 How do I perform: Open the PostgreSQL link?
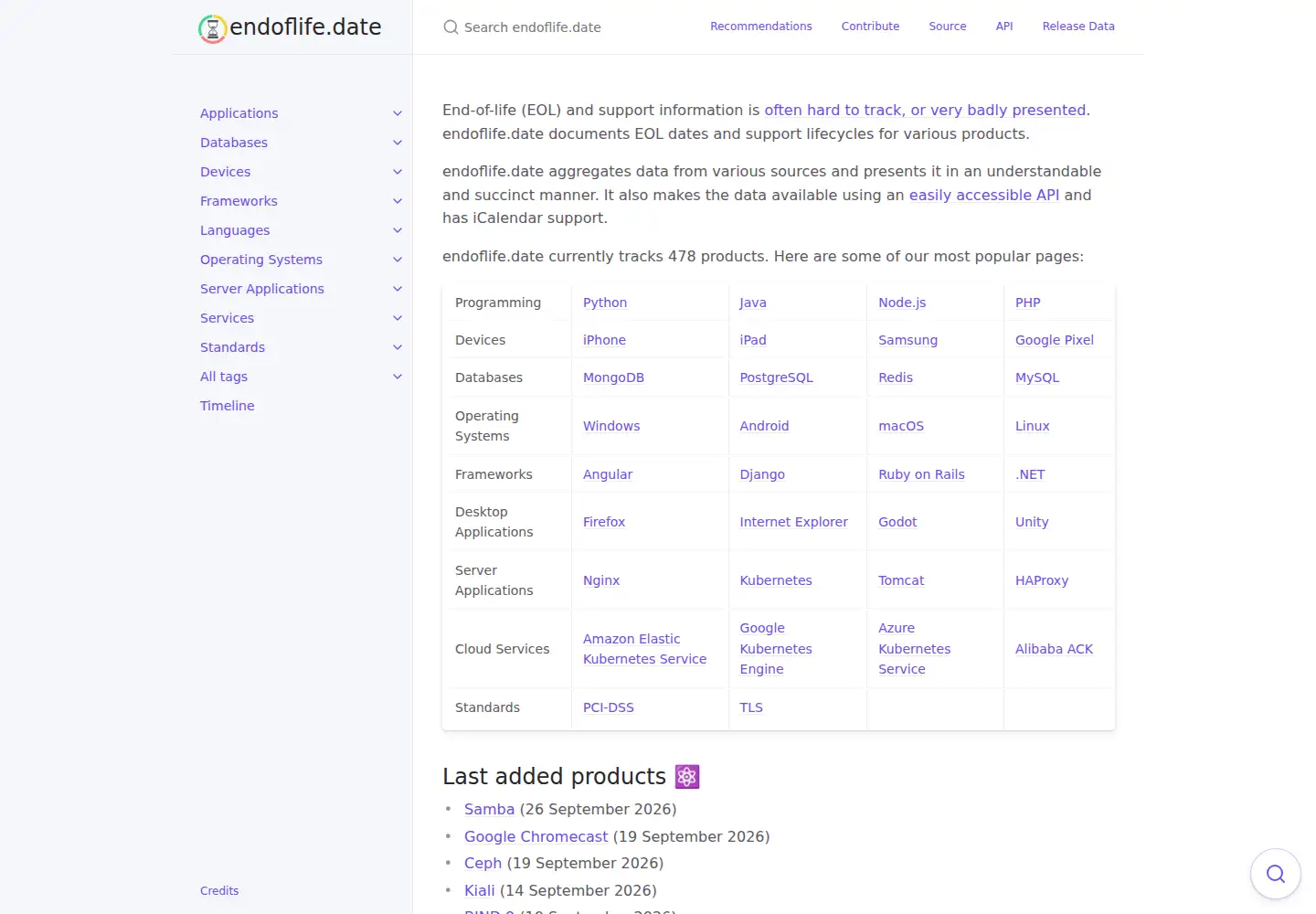click(776, 377)
